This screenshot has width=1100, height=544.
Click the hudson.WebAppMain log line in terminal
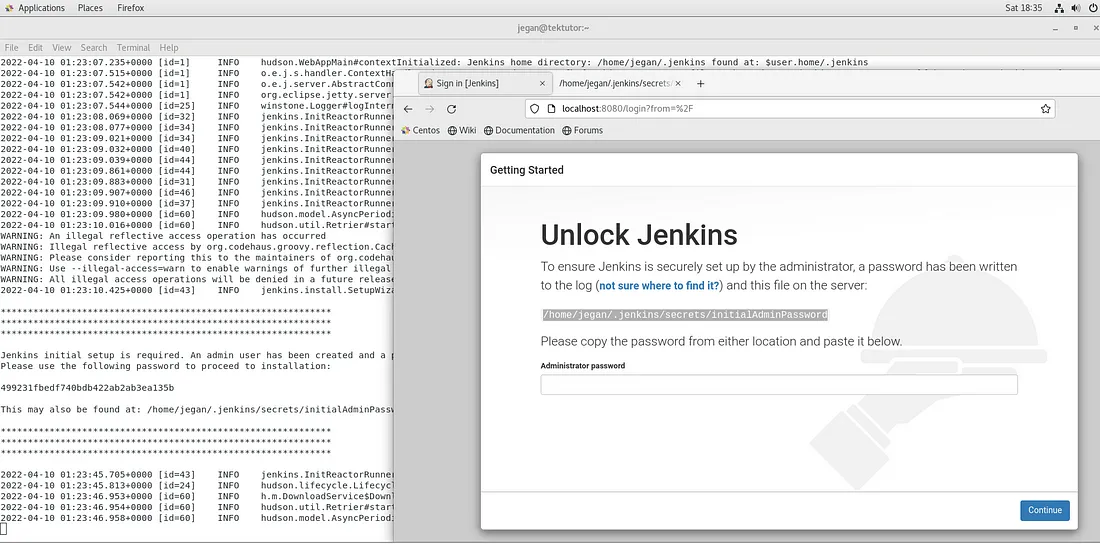coord(434,62)
